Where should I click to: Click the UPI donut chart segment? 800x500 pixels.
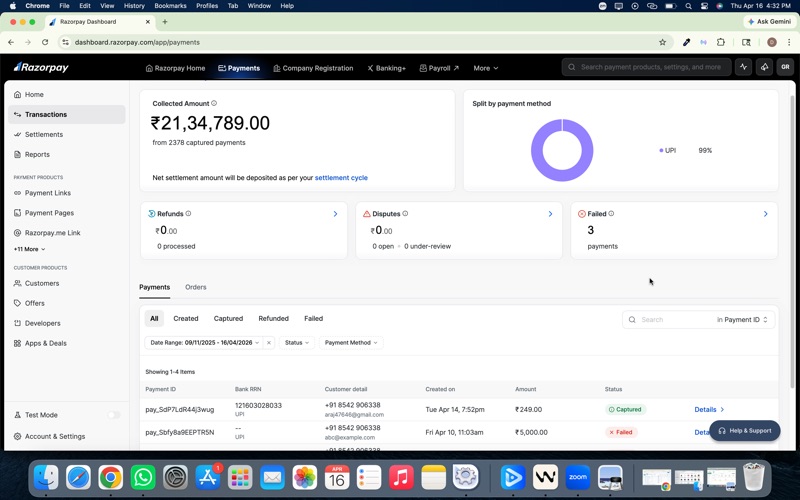tap(535, 150)
